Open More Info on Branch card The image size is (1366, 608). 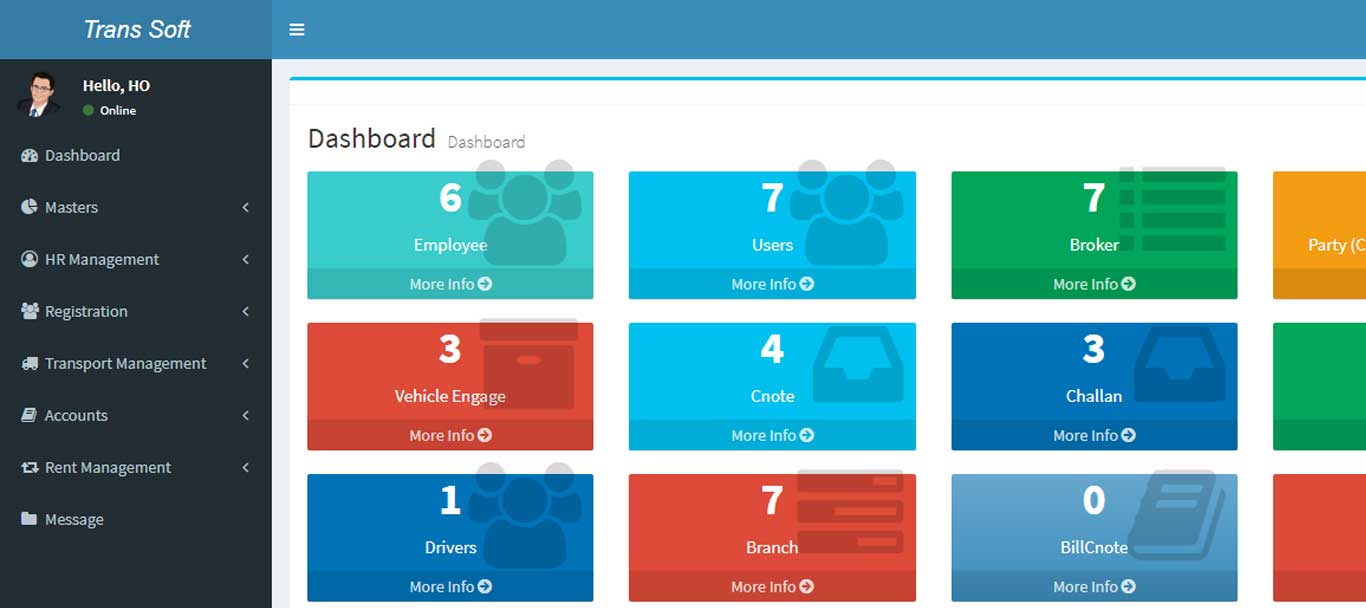coord(772,587)
